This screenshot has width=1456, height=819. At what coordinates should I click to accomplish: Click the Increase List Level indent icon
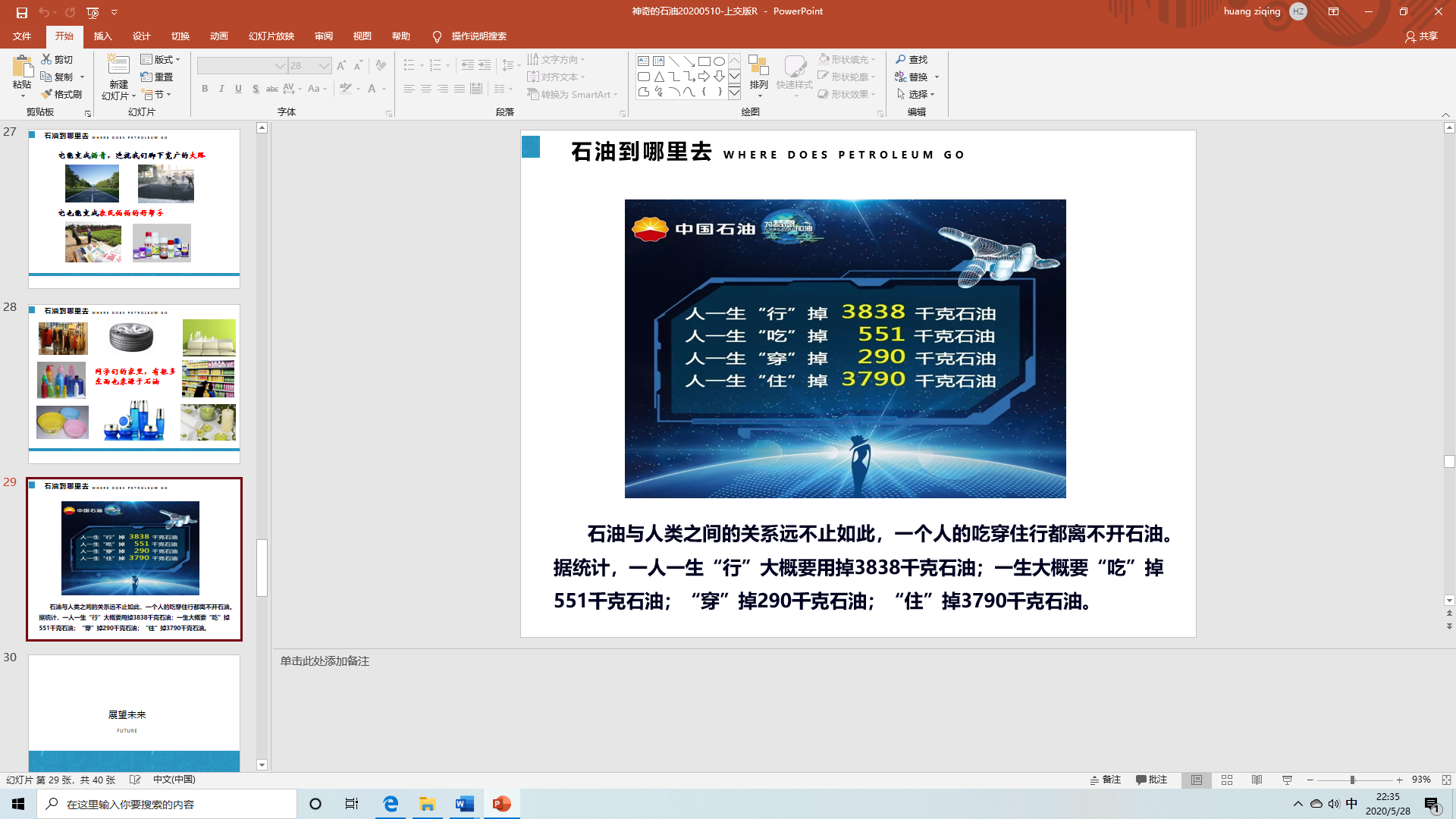[485, 65]
